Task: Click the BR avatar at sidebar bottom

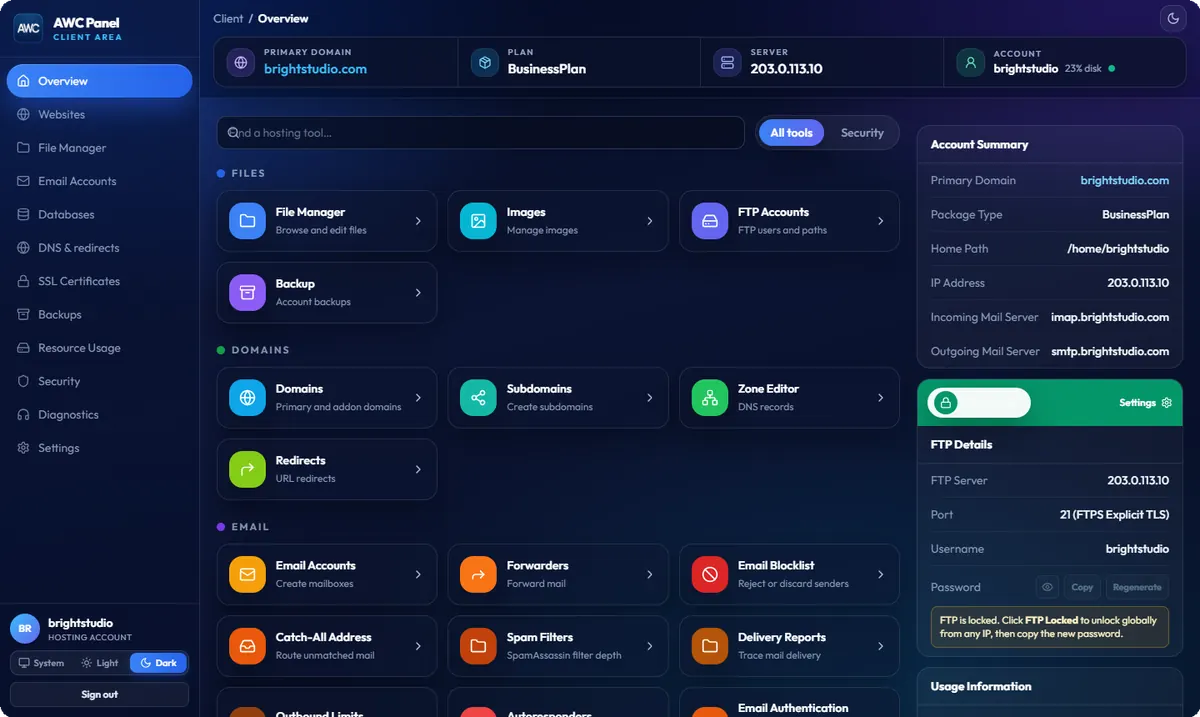Action: (25, 628)
